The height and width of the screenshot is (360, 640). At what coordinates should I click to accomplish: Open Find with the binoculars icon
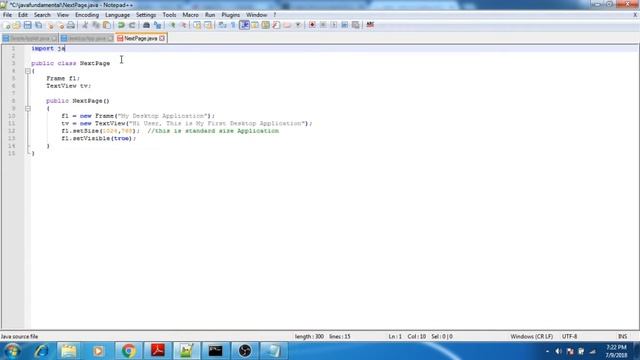point(146,25)
